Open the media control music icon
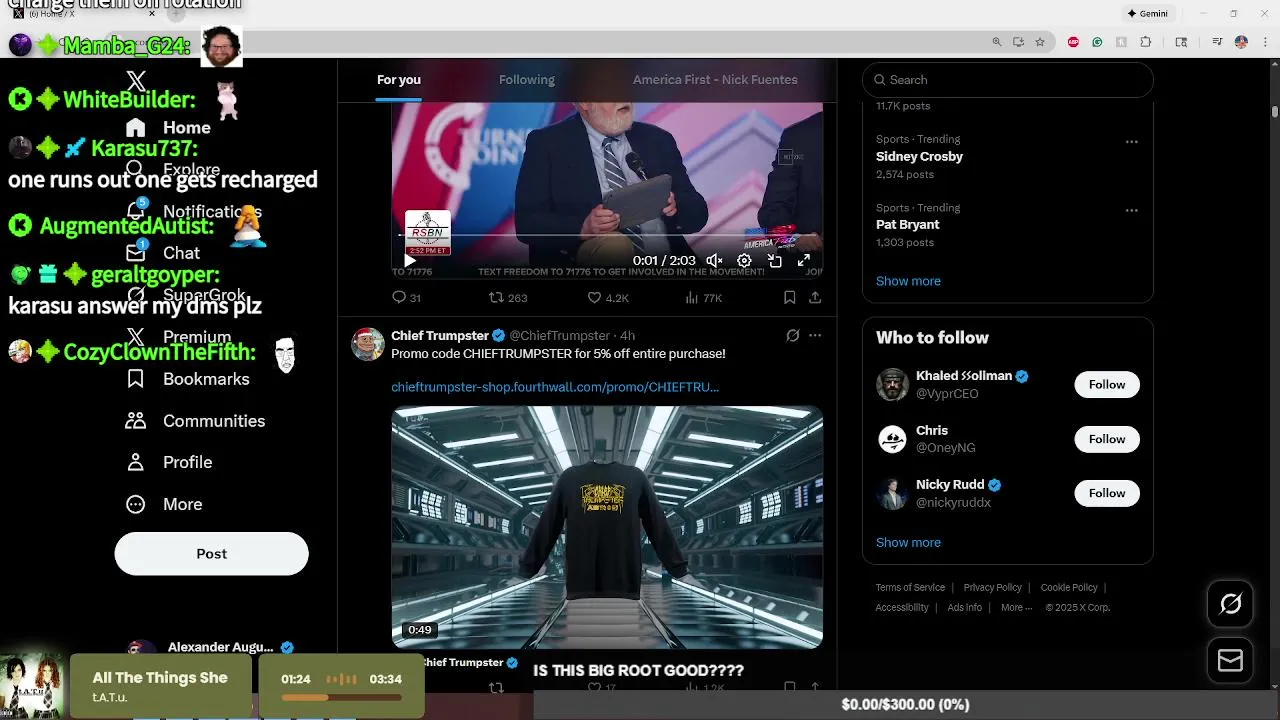 pos(1217,42)
